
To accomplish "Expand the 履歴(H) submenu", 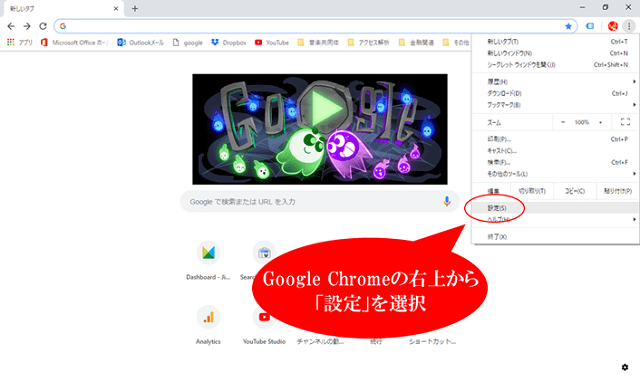I will pos(555,82).
